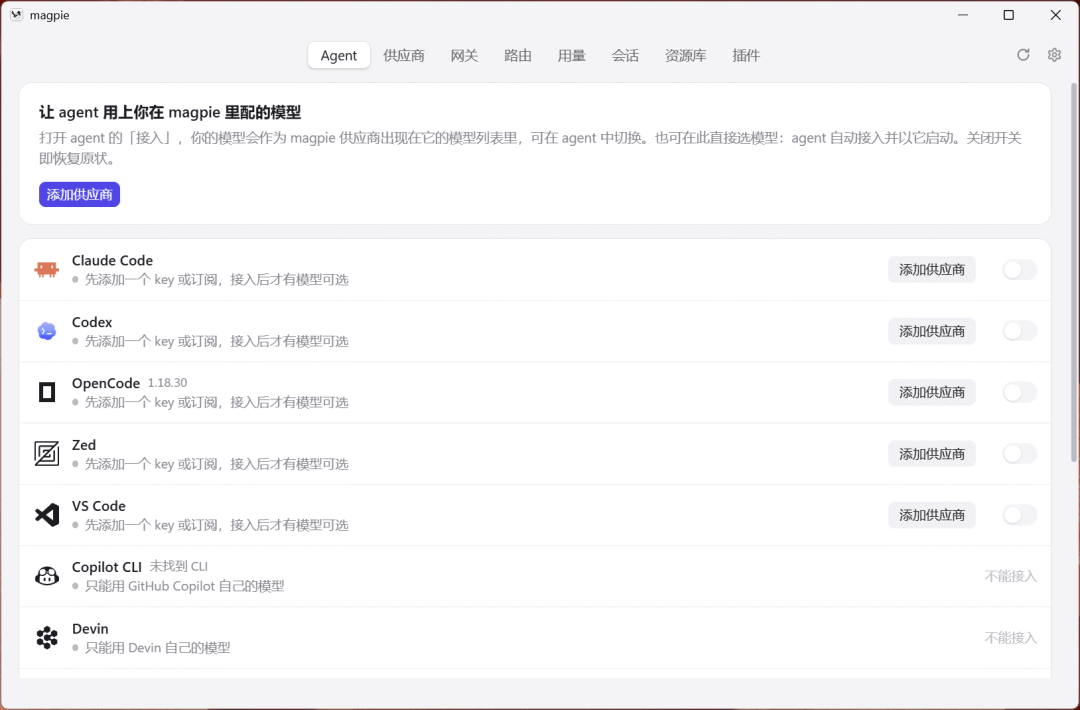Viewport: 1080px width, 710px height.
Task: Turn on the Codex toggle switch
Action: click(1019, 331)
